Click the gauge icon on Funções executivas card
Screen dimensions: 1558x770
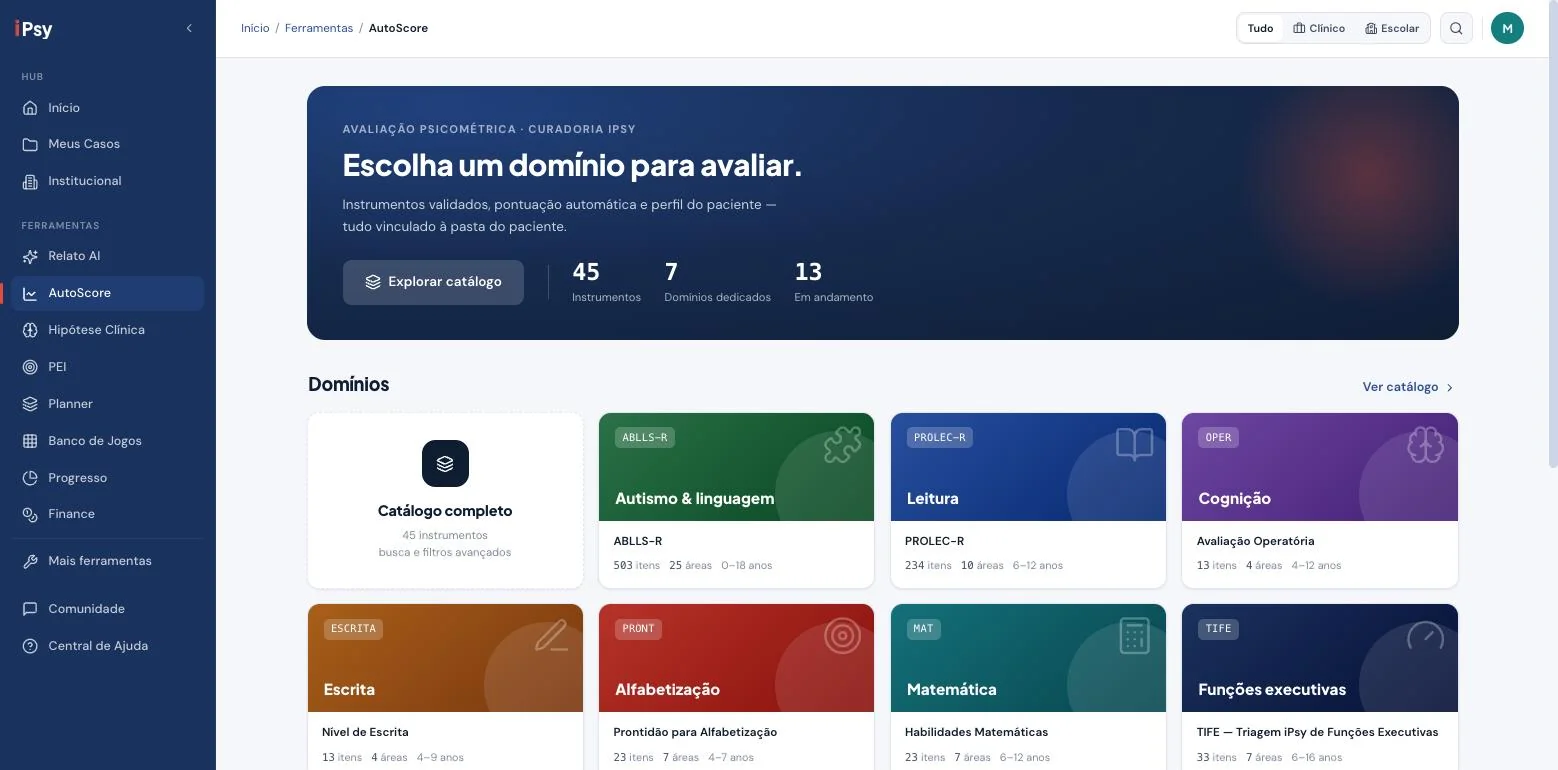pyautogui.click(x=1425, y=636)
